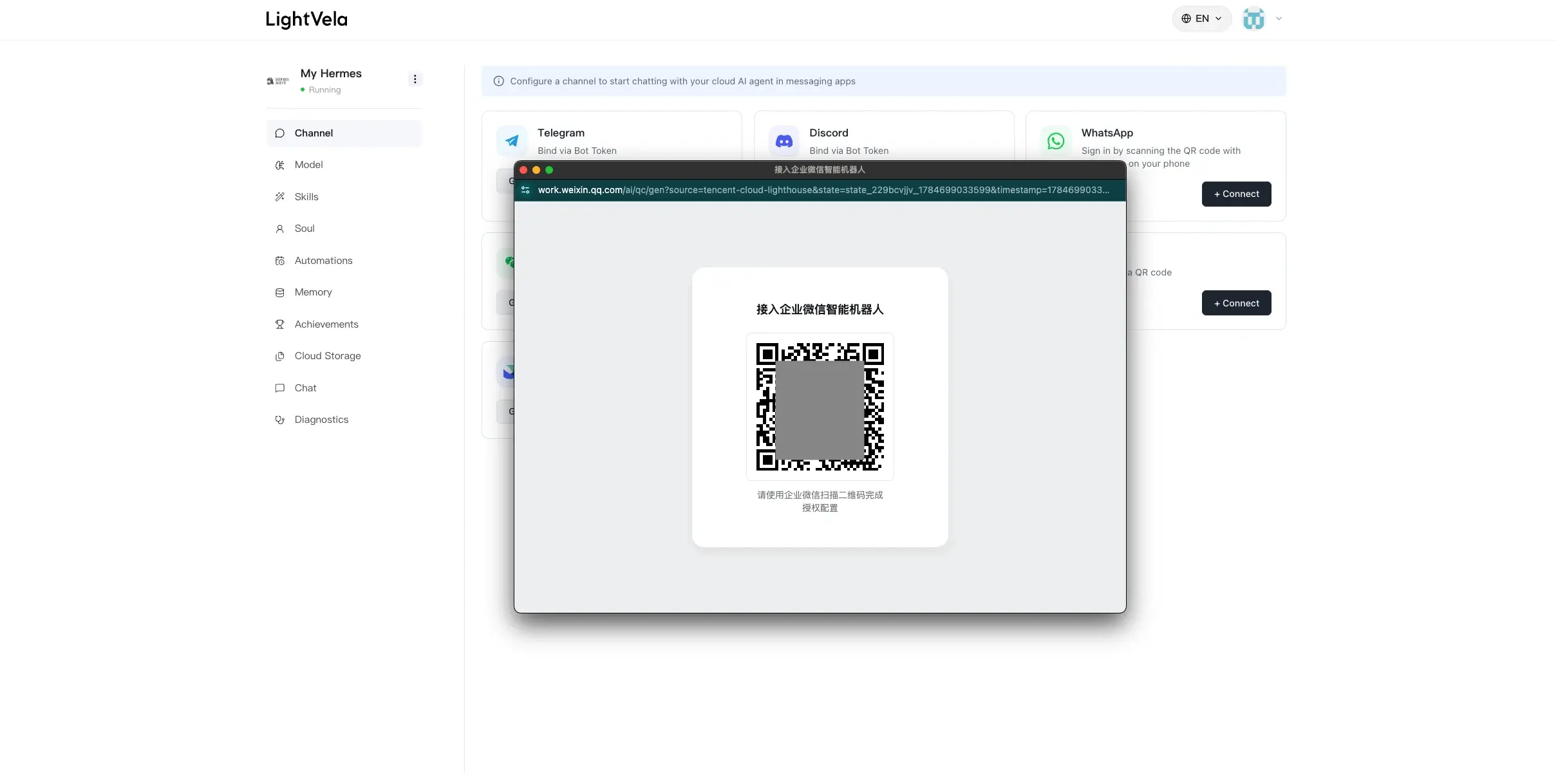This screenshot has width=1558, height=784.
Task: Click the 'Configure a channel' banner text
Action: [682, 81]
